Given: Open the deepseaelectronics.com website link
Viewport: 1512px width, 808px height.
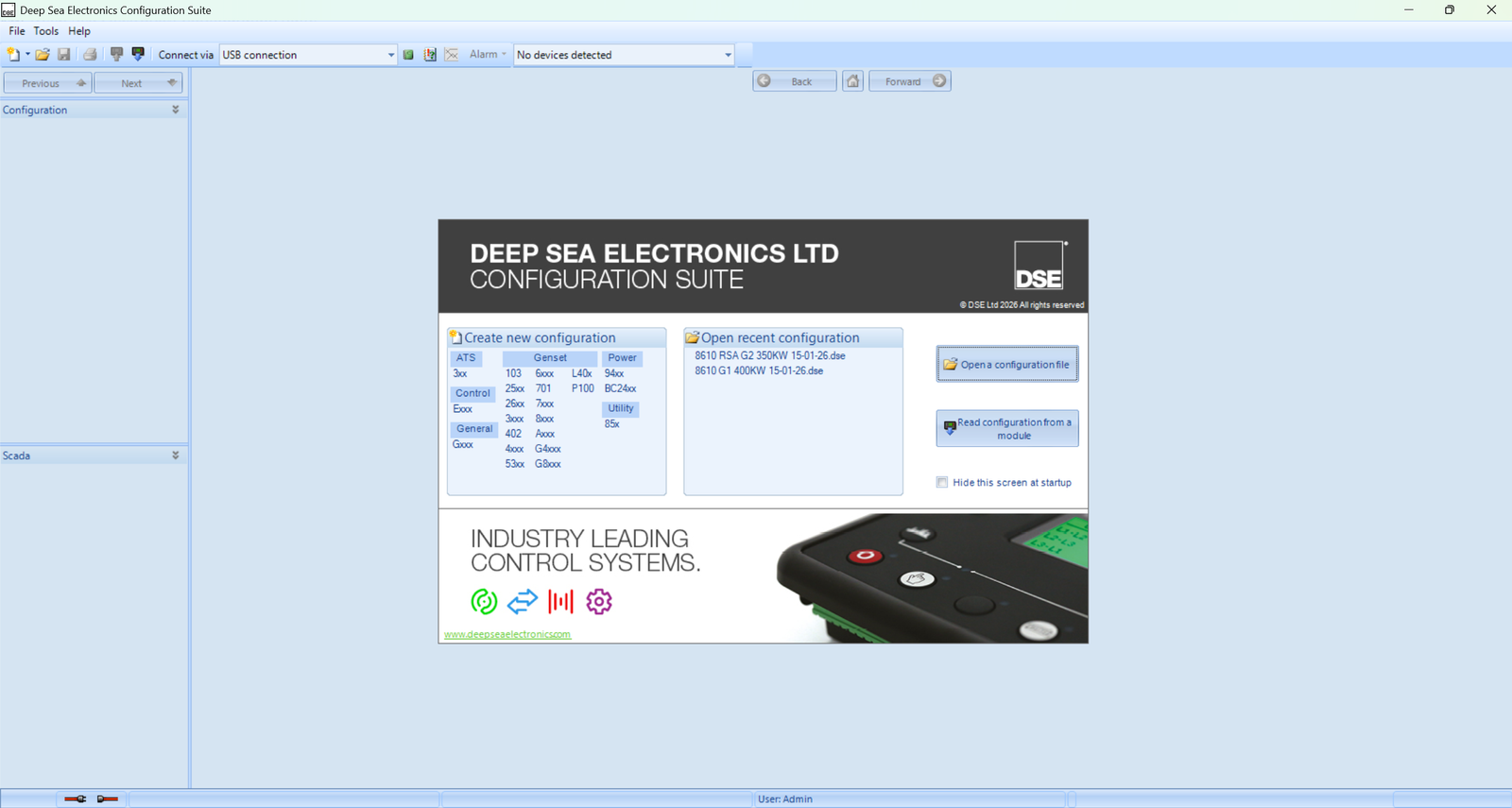Looking at the screenshot, I should [x=507, y=634].
